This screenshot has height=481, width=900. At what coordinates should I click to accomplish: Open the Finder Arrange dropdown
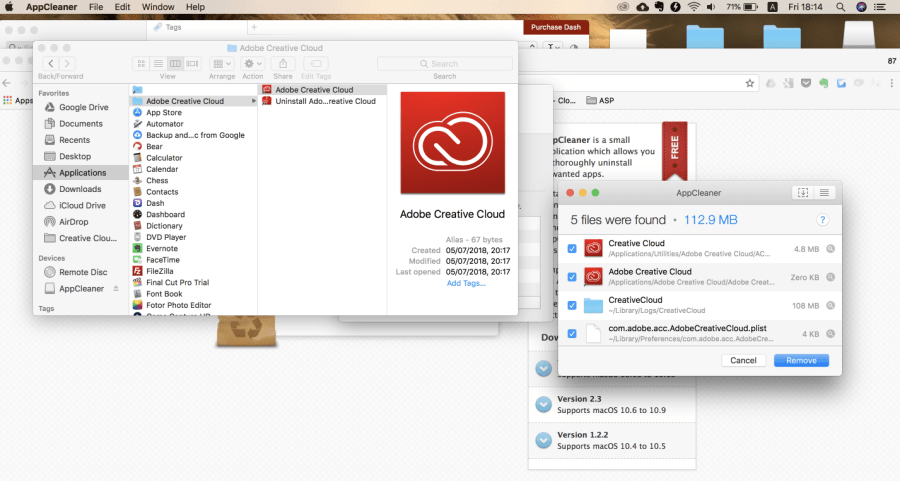222,64
